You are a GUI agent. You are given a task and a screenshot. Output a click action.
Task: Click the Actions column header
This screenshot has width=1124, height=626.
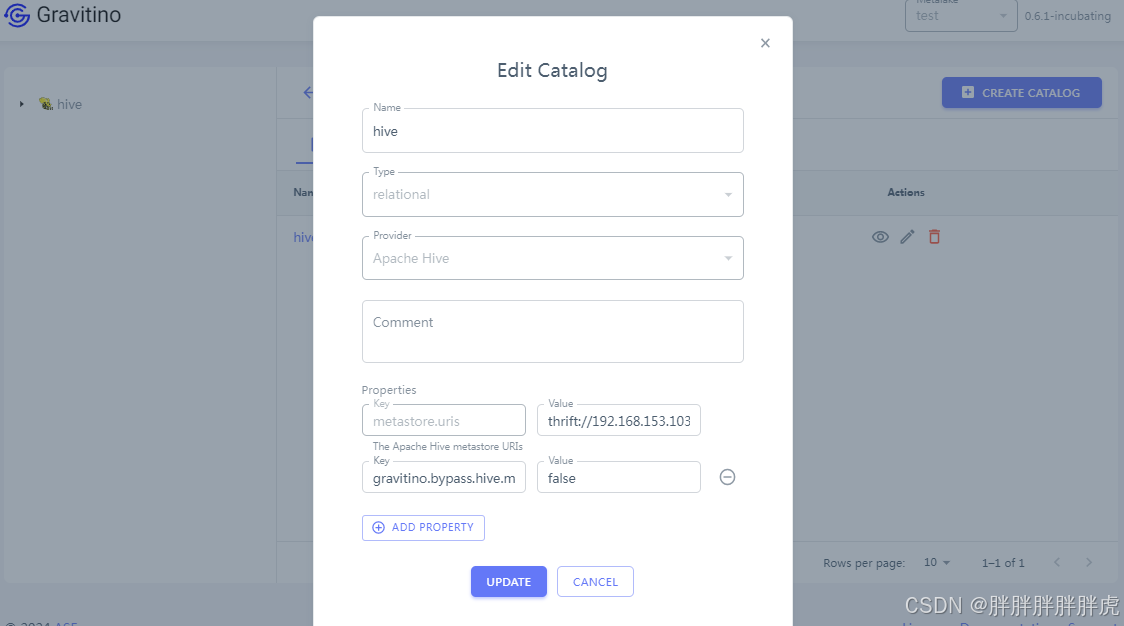click(x=906, y=192)
